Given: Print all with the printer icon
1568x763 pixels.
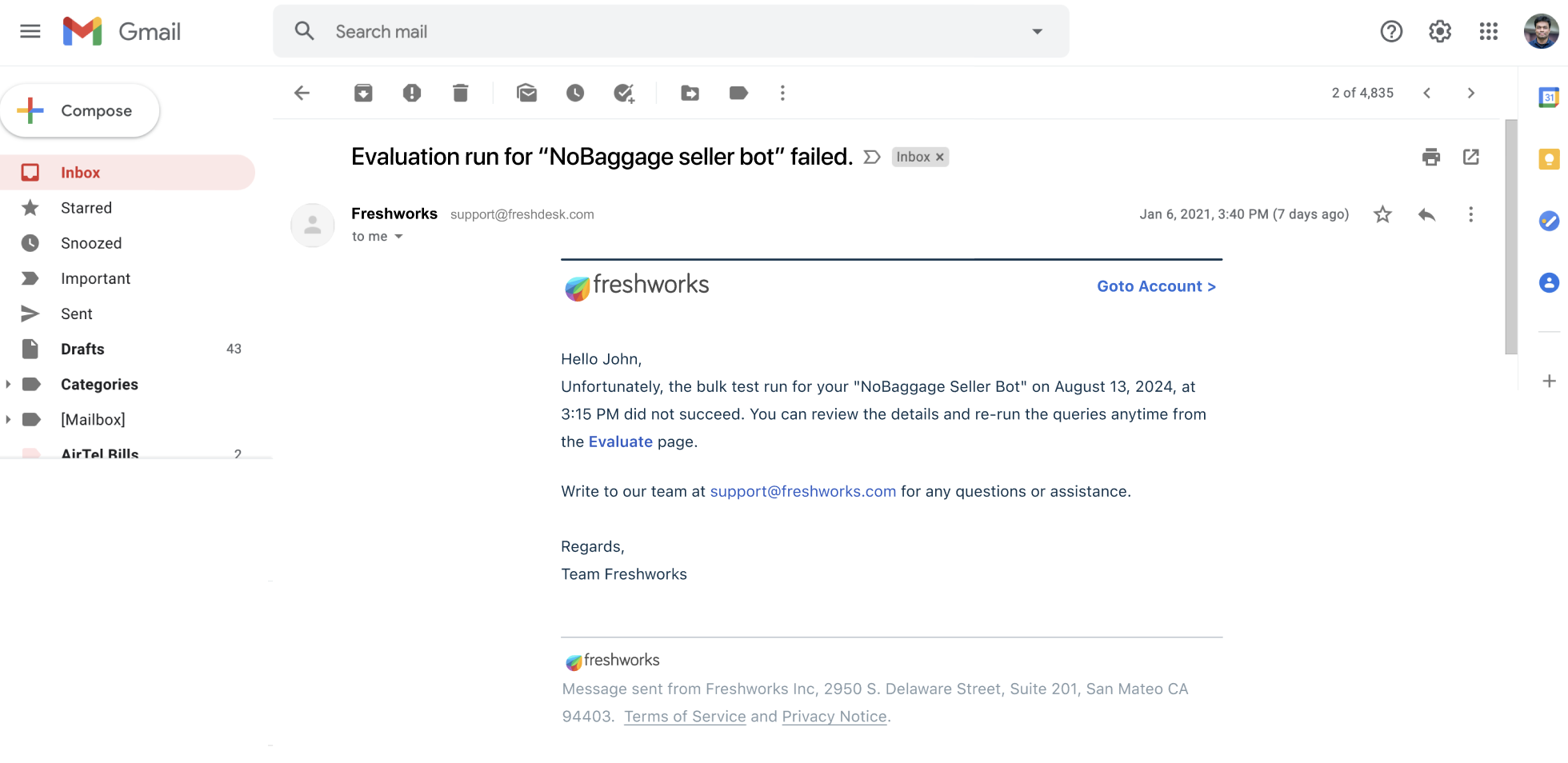Looking at the screenshot, I should coord(1431,157).
